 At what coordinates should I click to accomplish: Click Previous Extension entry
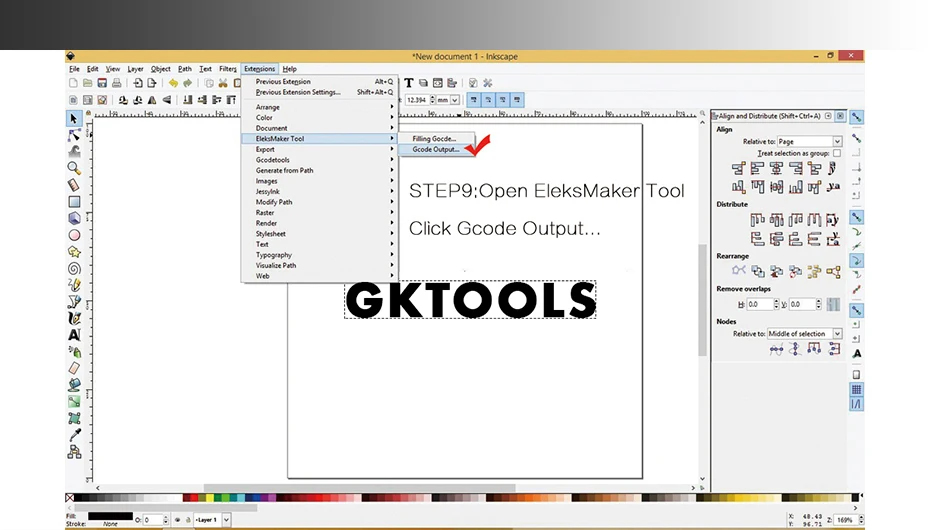319,82
